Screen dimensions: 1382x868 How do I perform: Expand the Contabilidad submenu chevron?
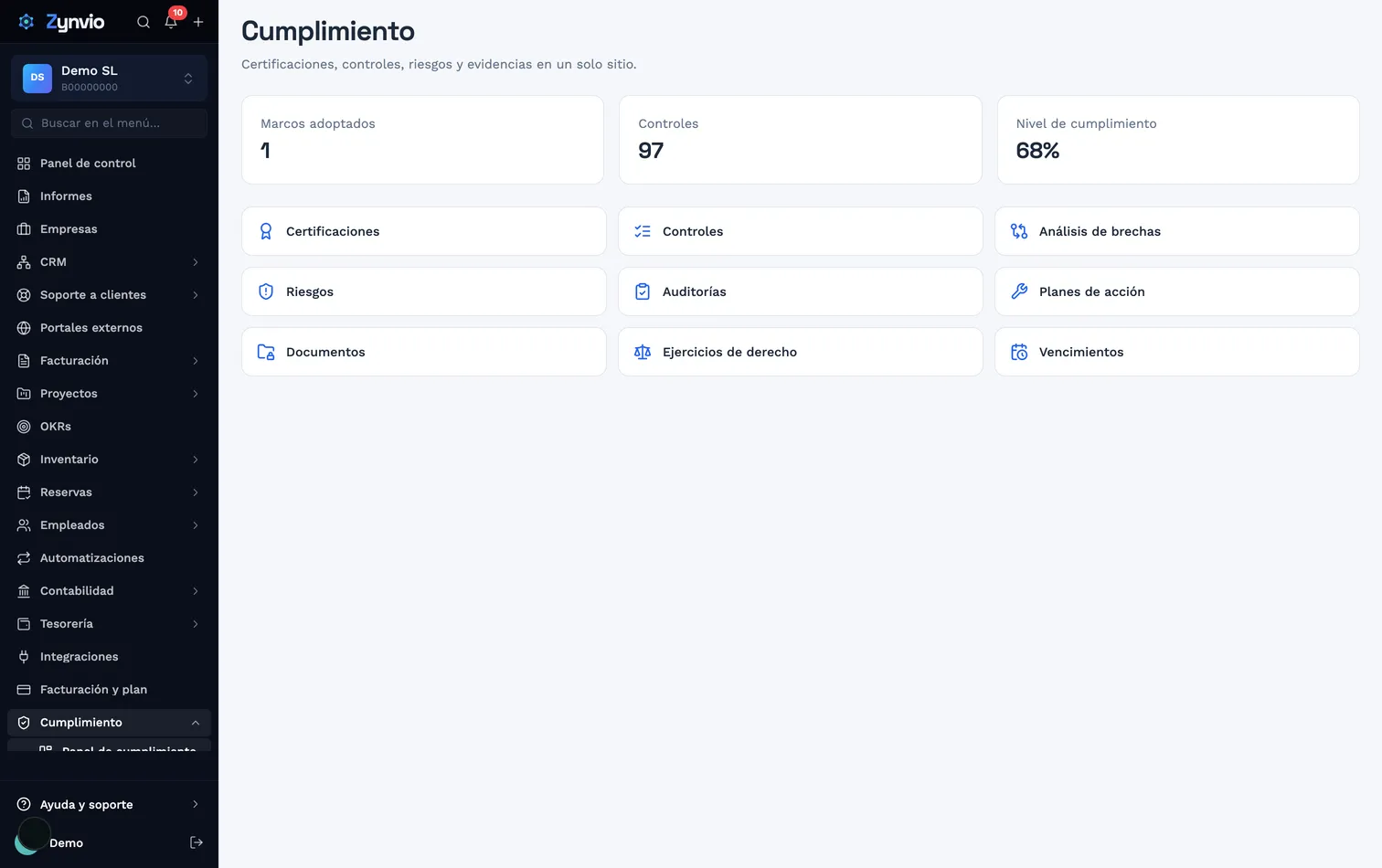[196, 591]
